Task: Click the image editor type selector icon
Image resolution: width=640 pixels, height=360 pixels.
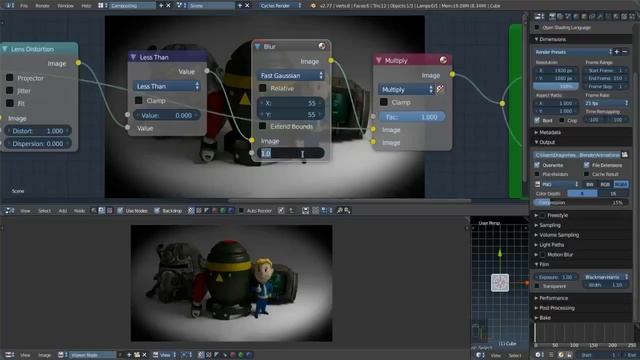Action: click(x=9, y=355)
